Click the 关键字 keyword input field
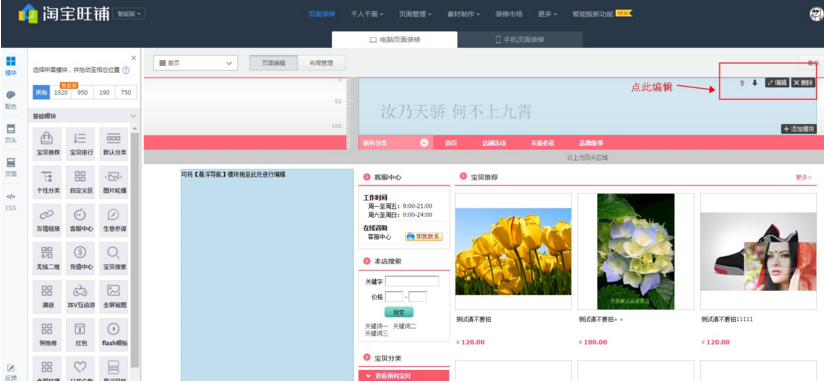 tap(412, 282)
